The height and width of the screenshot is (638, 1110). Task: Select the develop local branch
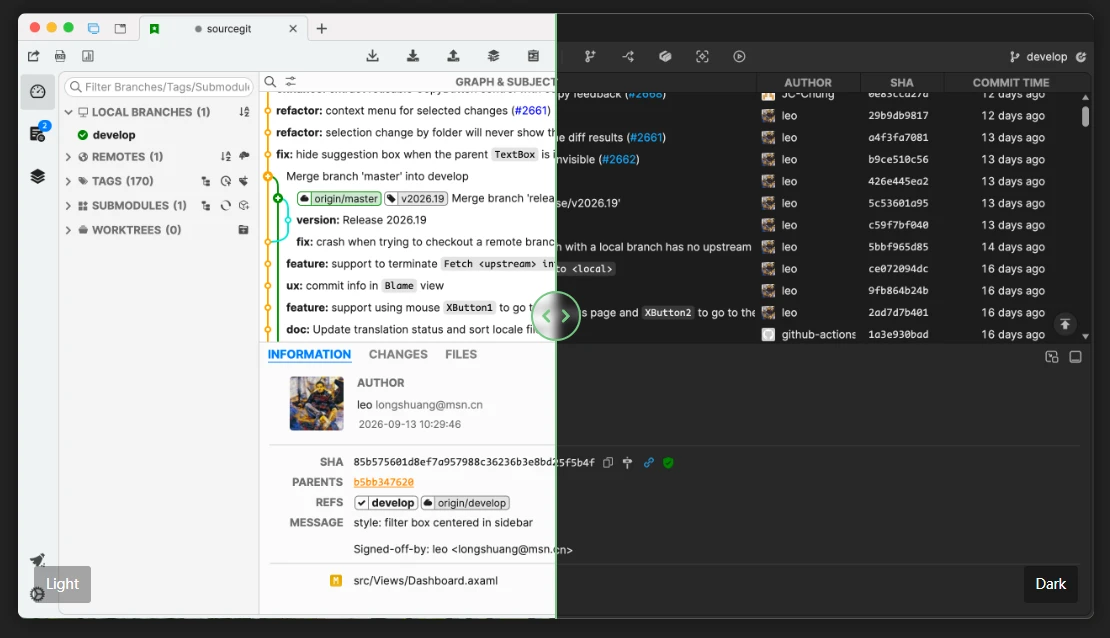point(113,135)
